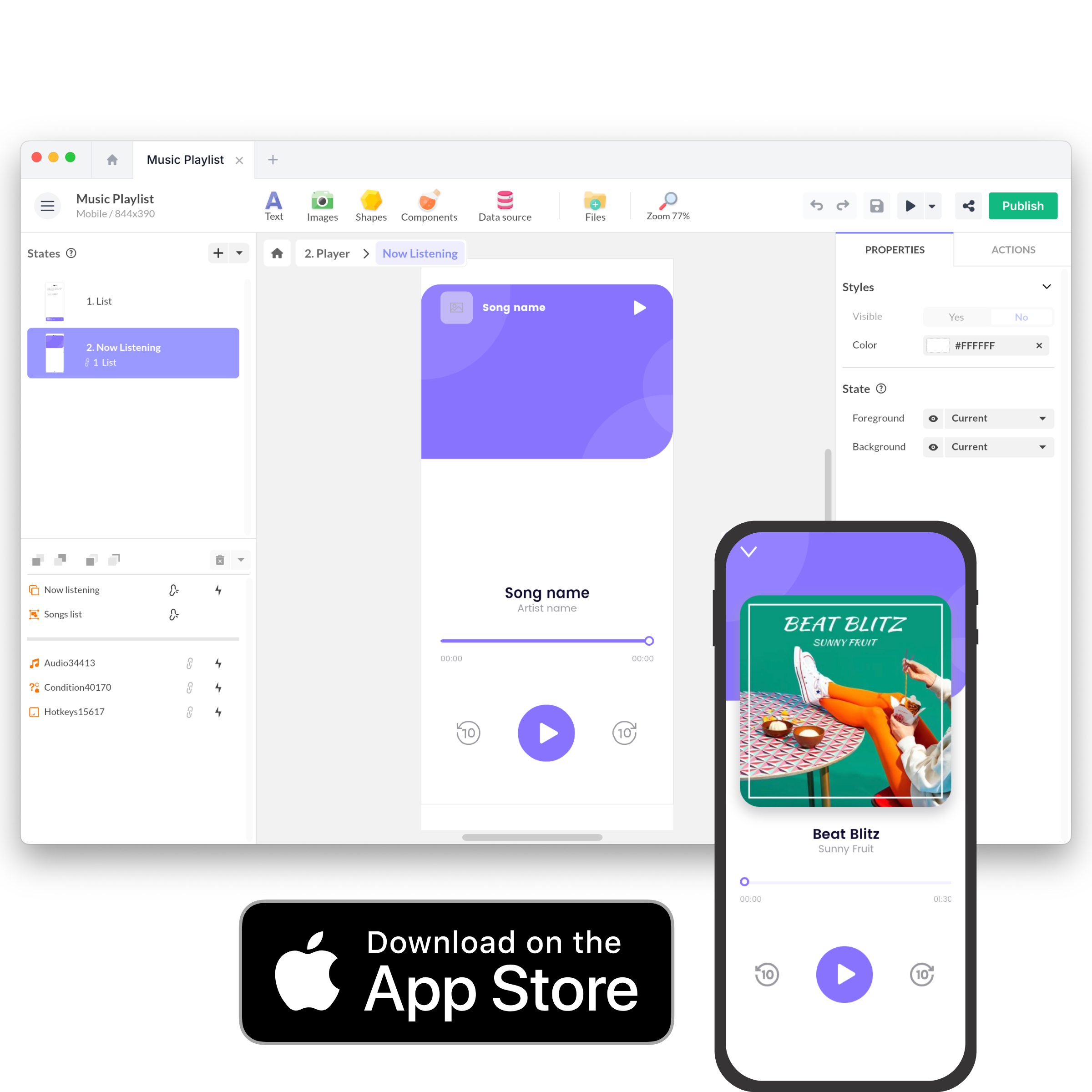This screenshot has height=1092, width=1092.
Task: Click the Files tool icon
Action: click(596, 205)
